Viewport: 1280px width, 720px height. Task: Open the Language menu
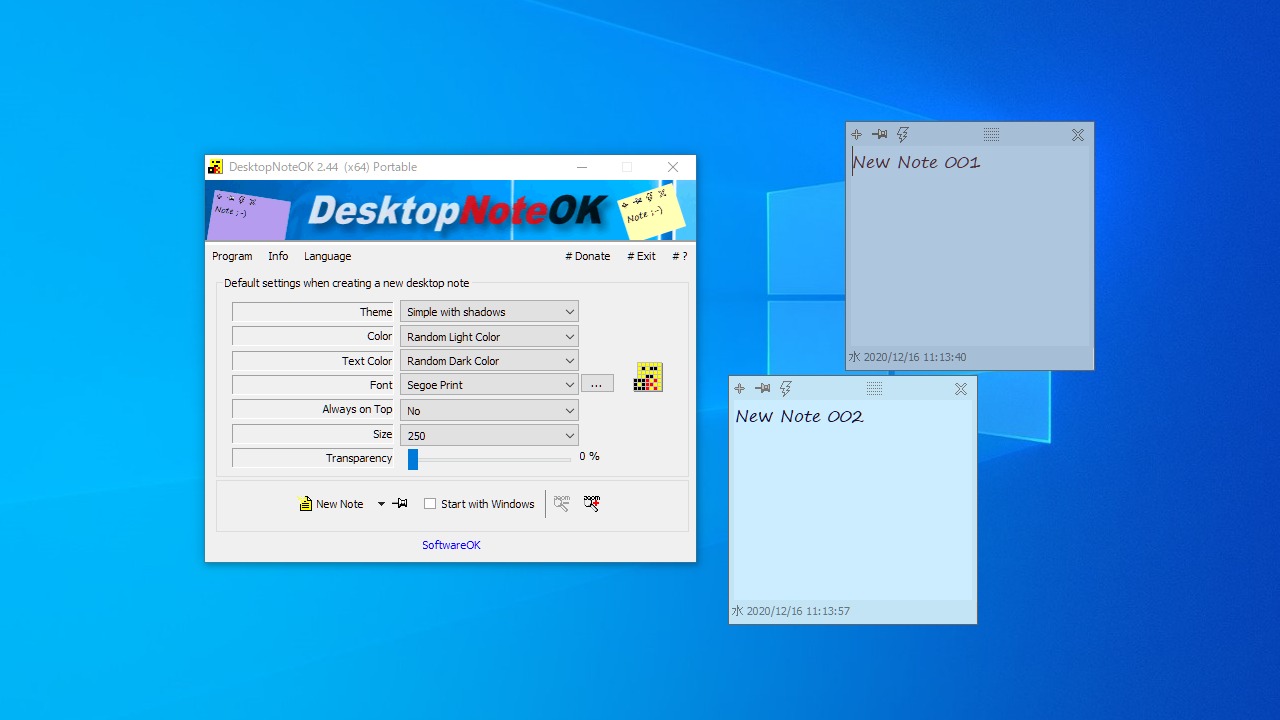point(328,256)
